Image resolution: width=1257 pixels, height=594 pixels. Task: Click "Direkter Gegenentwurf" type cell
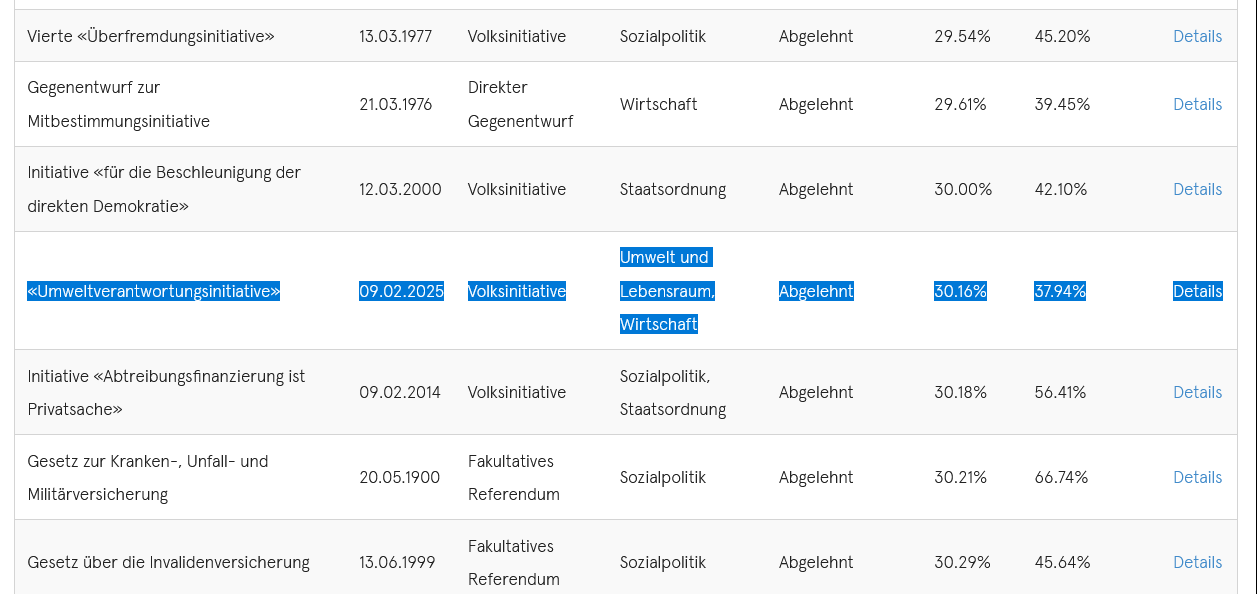pyautogui.click(x=521, y=104)
